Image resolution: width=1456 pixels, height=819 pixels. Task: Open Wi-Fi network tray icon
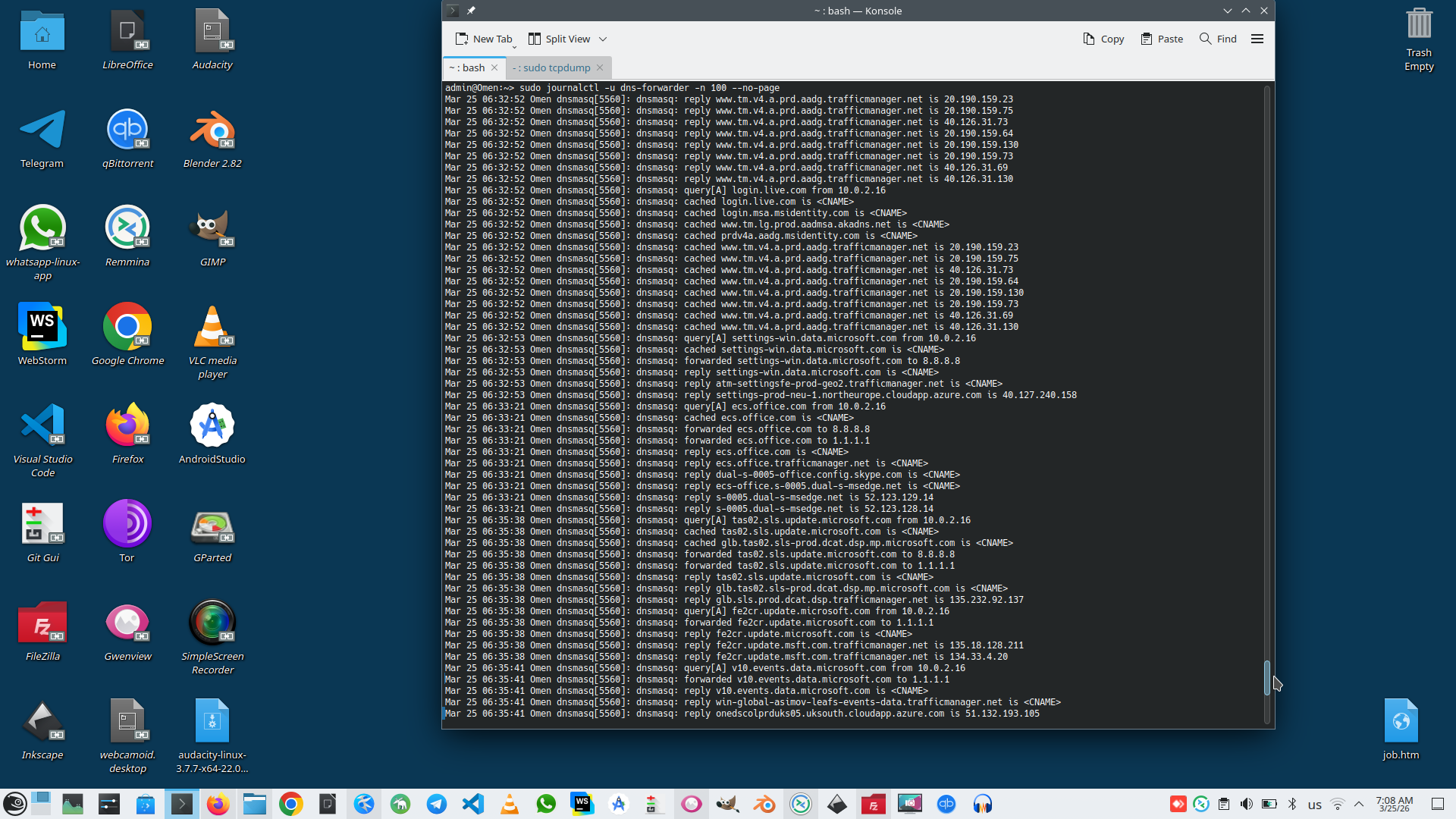coord(1338,804)
